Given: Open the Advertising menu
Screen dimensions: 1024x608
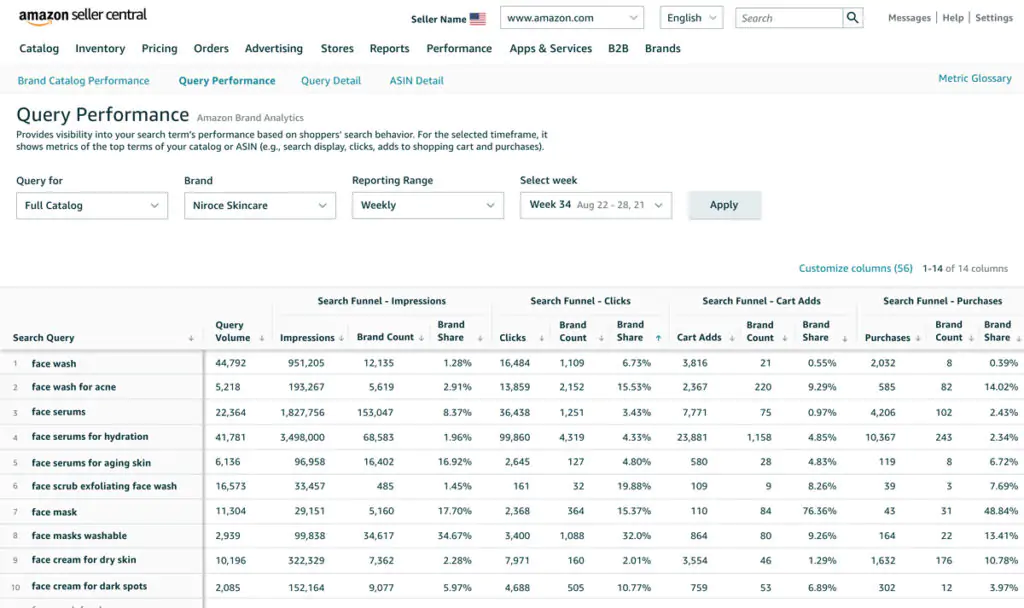Looking at the screenshot, I should (x=274, y=48).
